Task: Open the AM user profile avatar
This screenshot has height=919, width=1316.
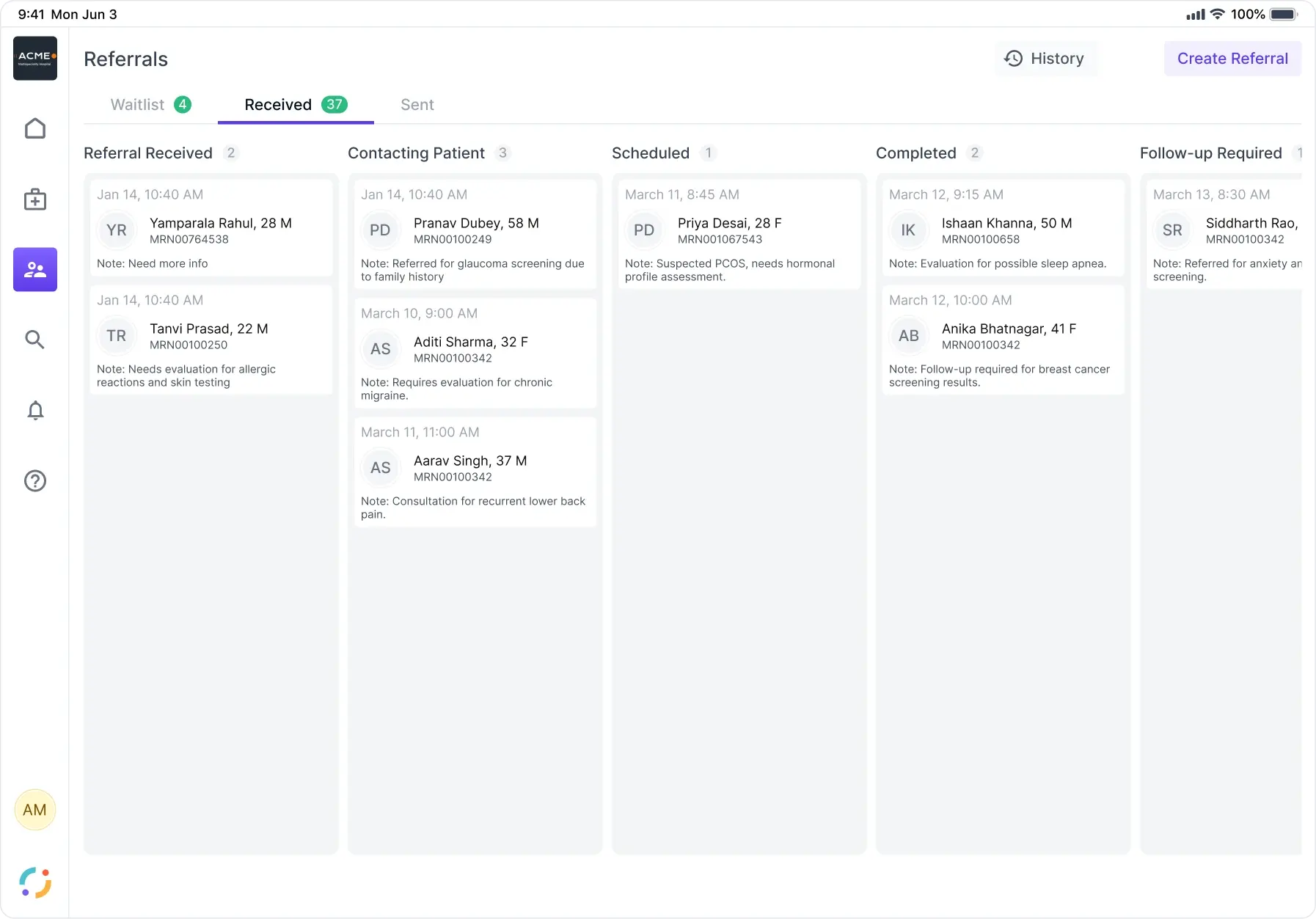Action: click(x=35, y=810)
